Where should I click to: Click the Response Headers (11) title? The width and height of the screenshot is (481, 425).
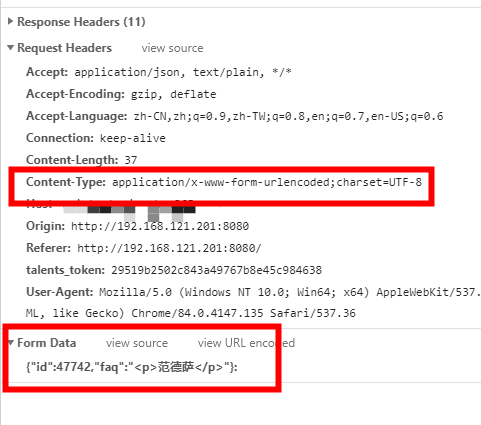click(81, 22)
